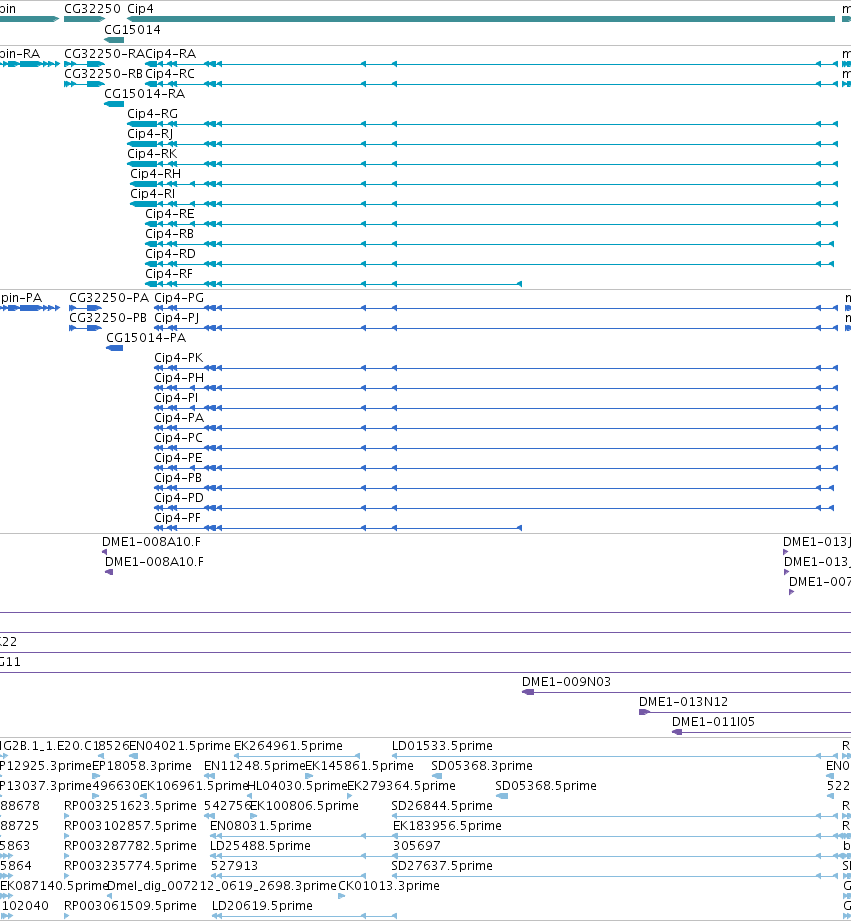Open EST LD01533.5prime

pos(442,746)
